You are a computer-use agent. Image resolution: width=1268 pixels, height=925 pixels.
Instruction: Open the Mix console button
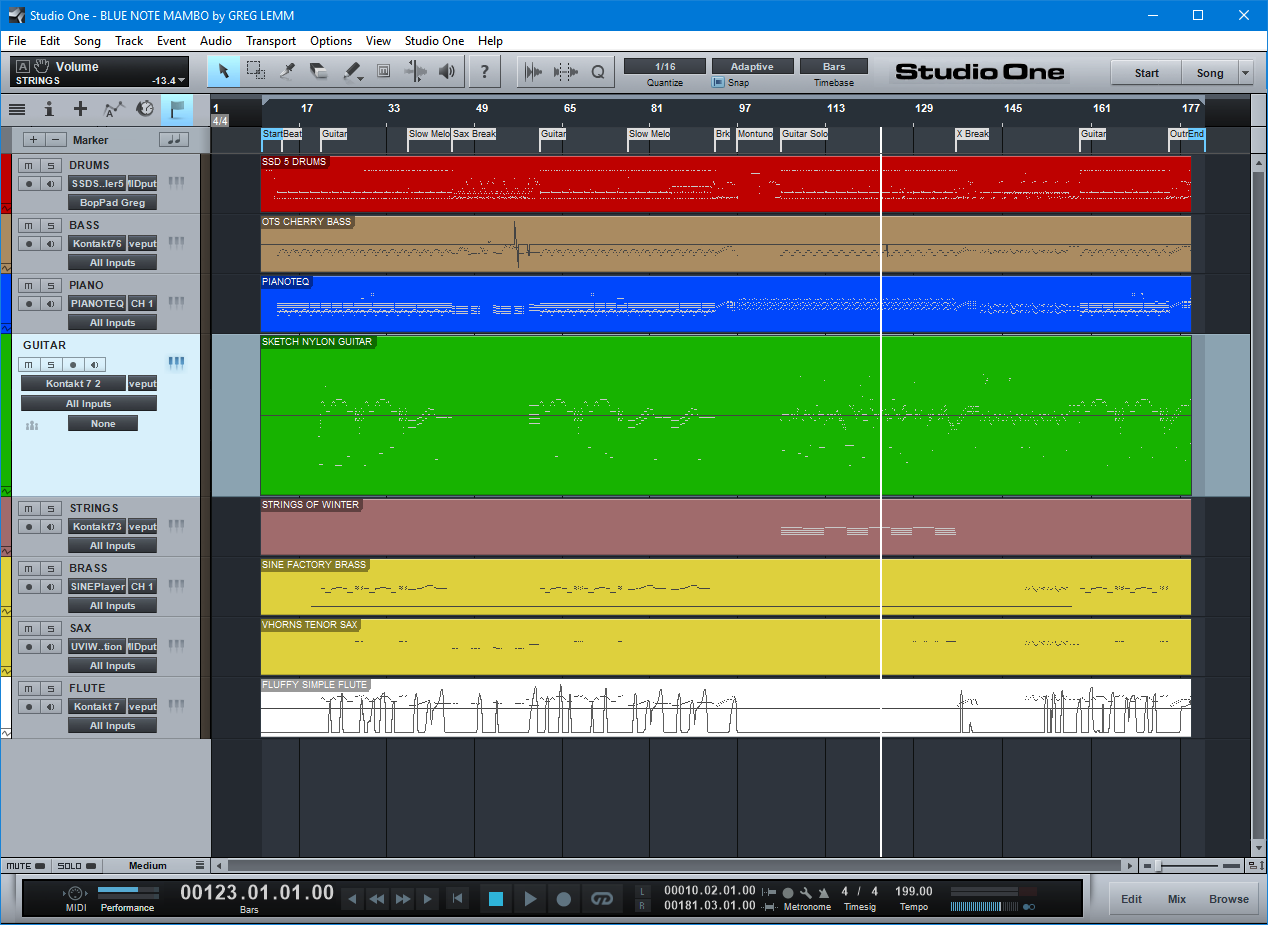click(1177, 899)
